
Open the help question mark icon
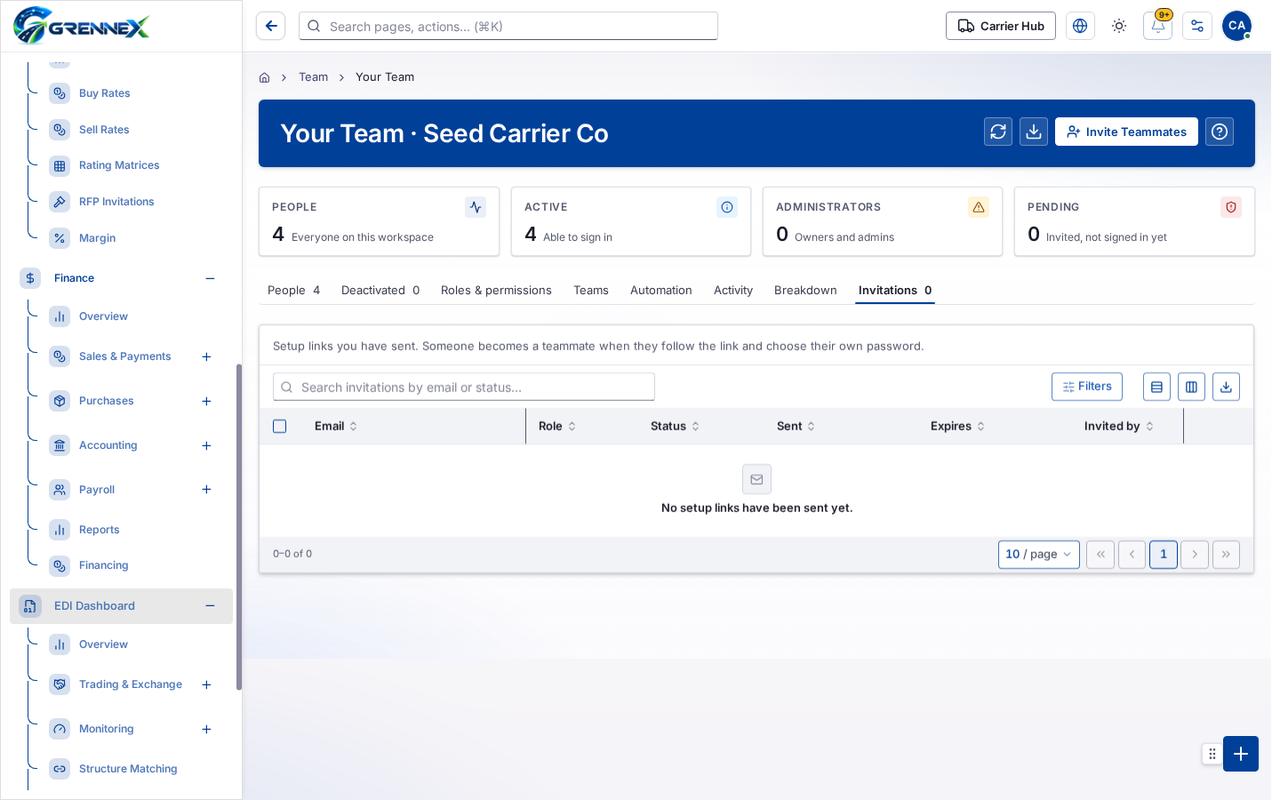(1219, 132)
